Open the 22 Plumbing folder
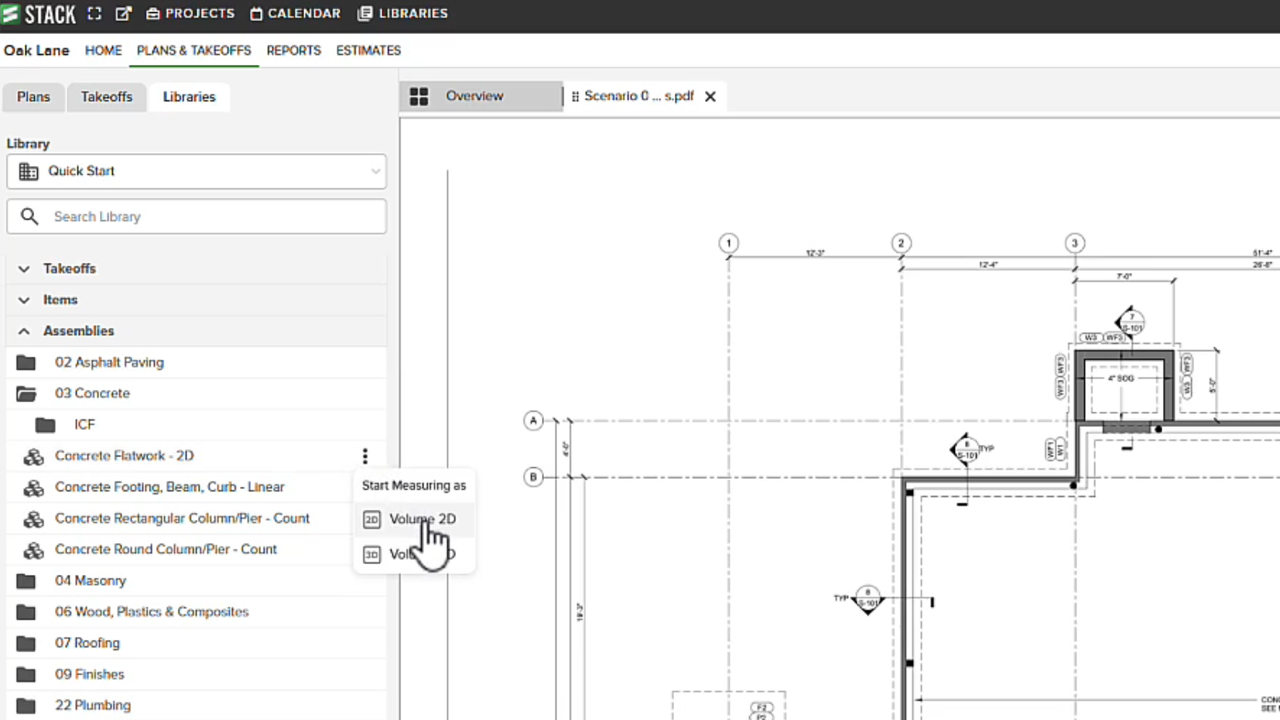 [92, 705]
